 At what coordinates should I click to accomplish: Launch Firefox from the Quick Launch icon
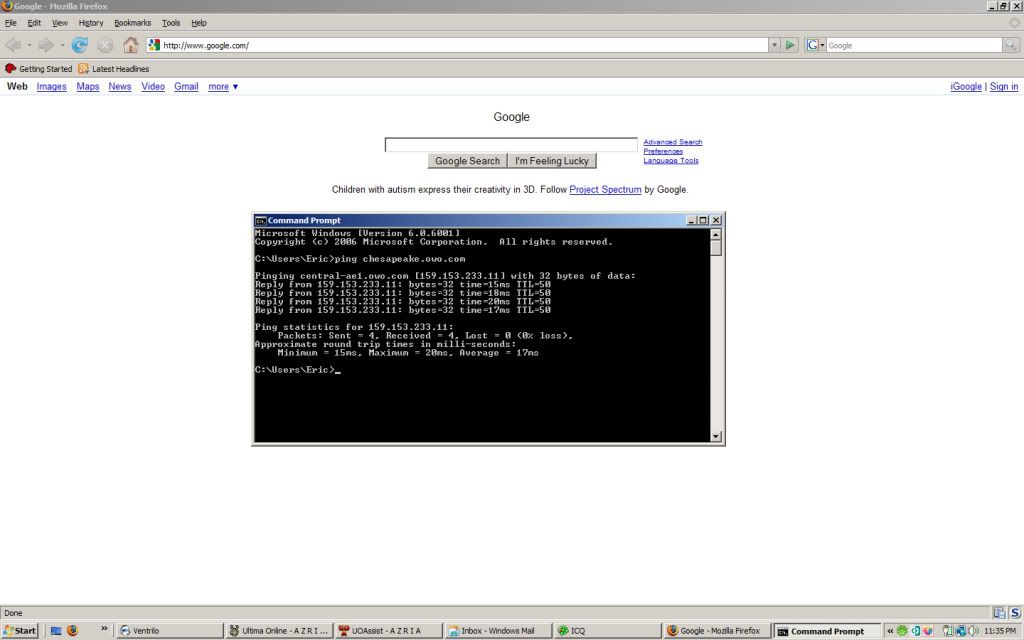coord(72,631)
